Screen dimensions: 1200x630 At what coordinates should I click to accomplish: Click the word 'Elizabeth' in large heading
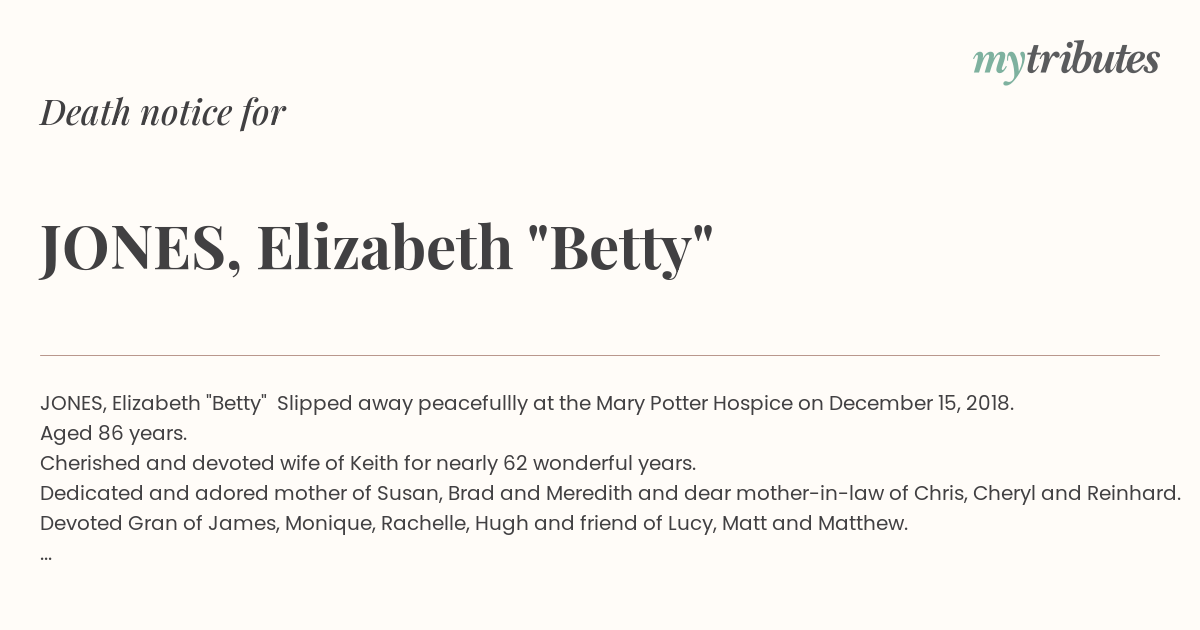[385, 247]
